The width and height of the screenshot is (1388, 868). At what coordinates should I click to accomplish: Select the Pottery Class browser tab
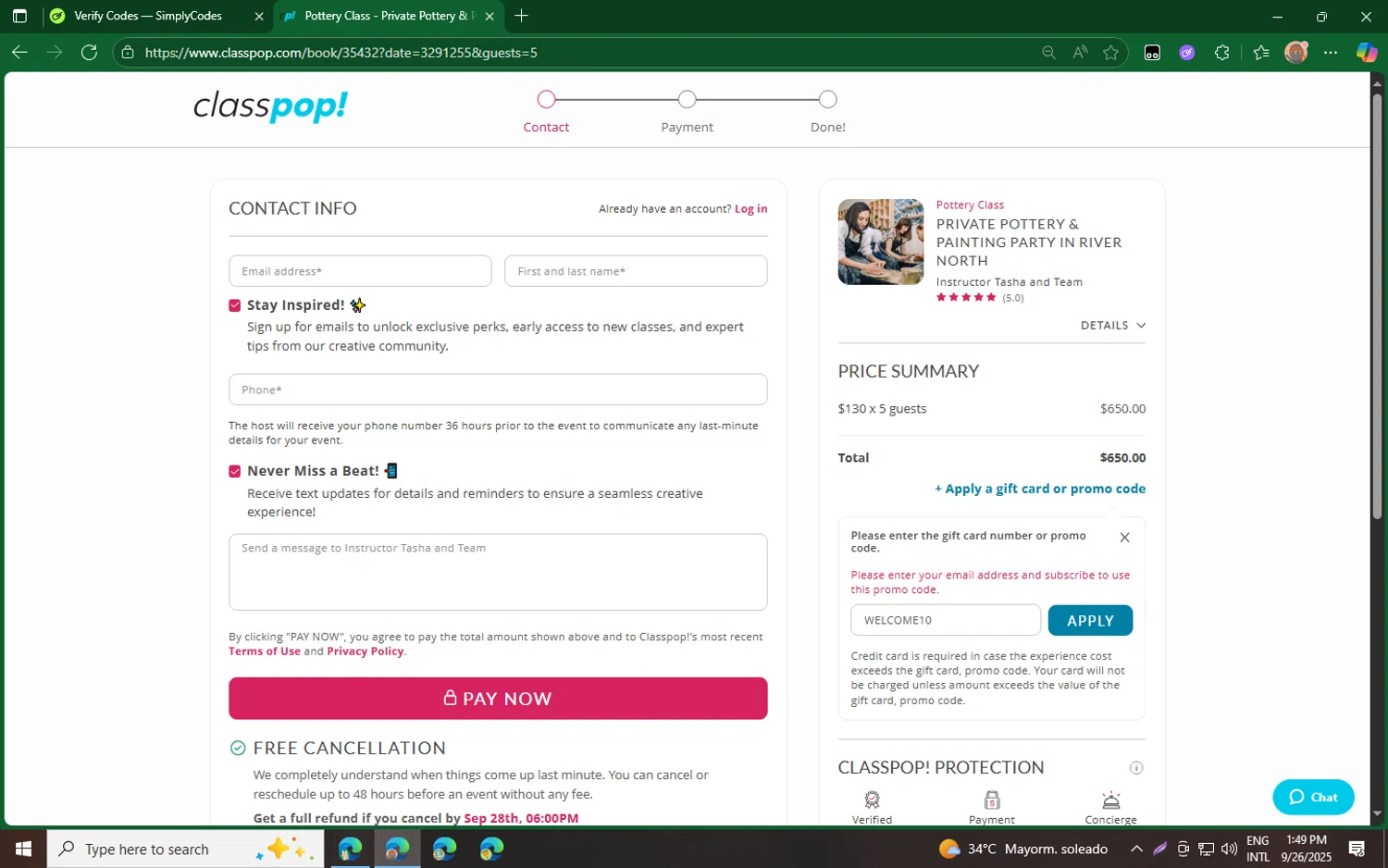(390, 16)
